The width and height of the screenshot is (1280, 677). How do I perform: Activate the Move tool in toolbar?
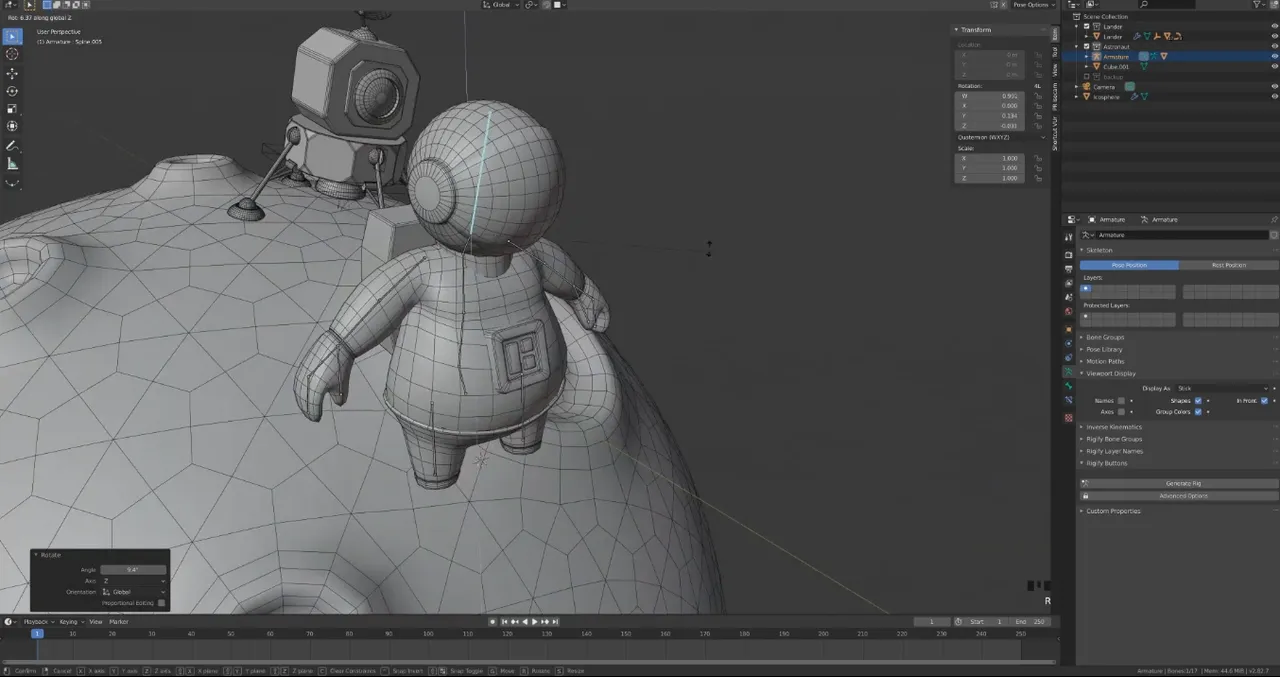pyautogui.click(x=12, y=73)
